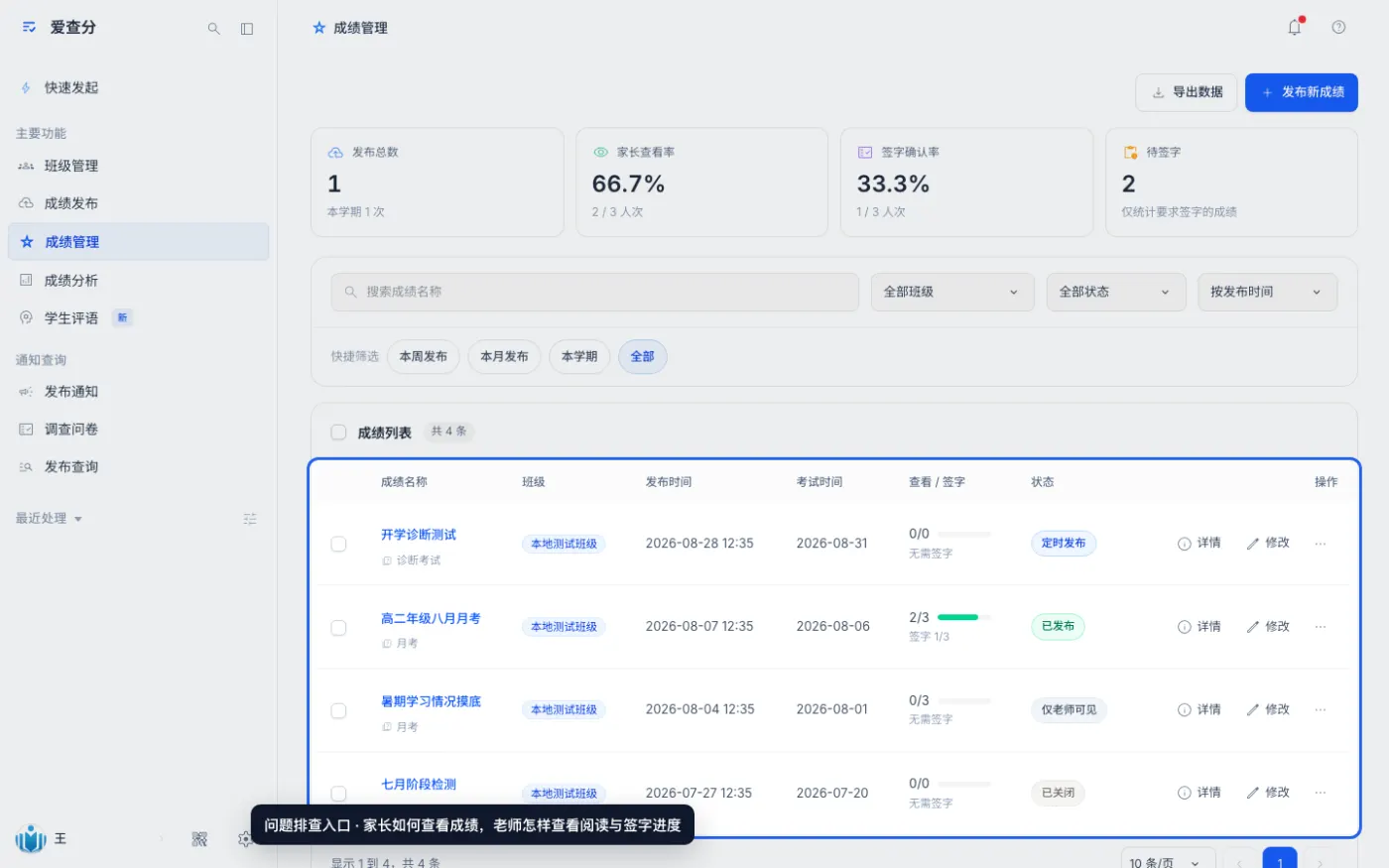Image resolution: width=1389 pixels, height=868 pixels.
Task: Open 学生评语 in the sidebar
Action: pyautogui.click(x=138, y=318)
